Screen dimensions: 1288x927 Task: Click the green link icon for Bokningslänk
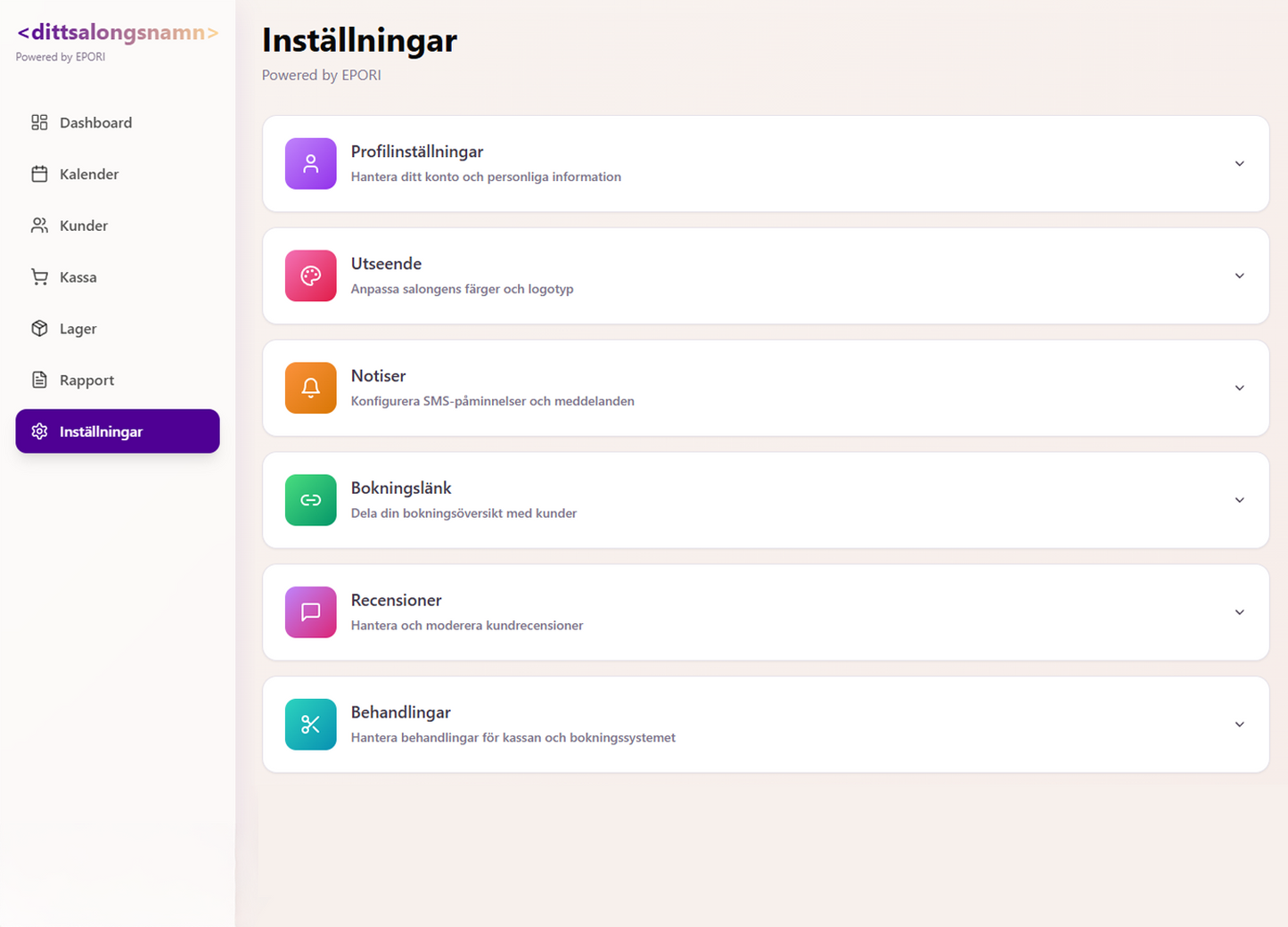(310, 500)
